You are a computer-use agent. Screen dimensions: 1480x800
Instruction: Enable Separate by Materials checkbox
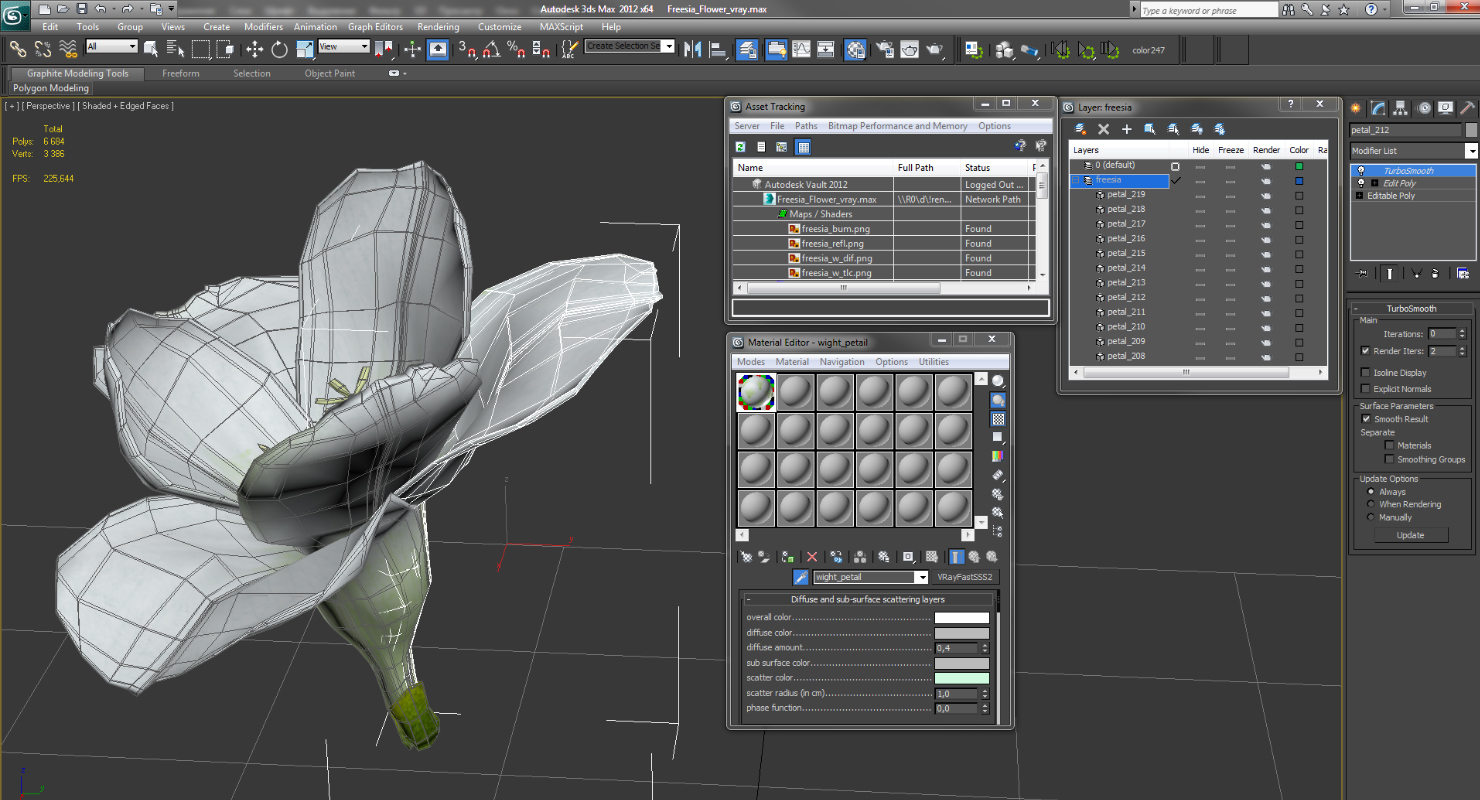tap(1389, 446)
